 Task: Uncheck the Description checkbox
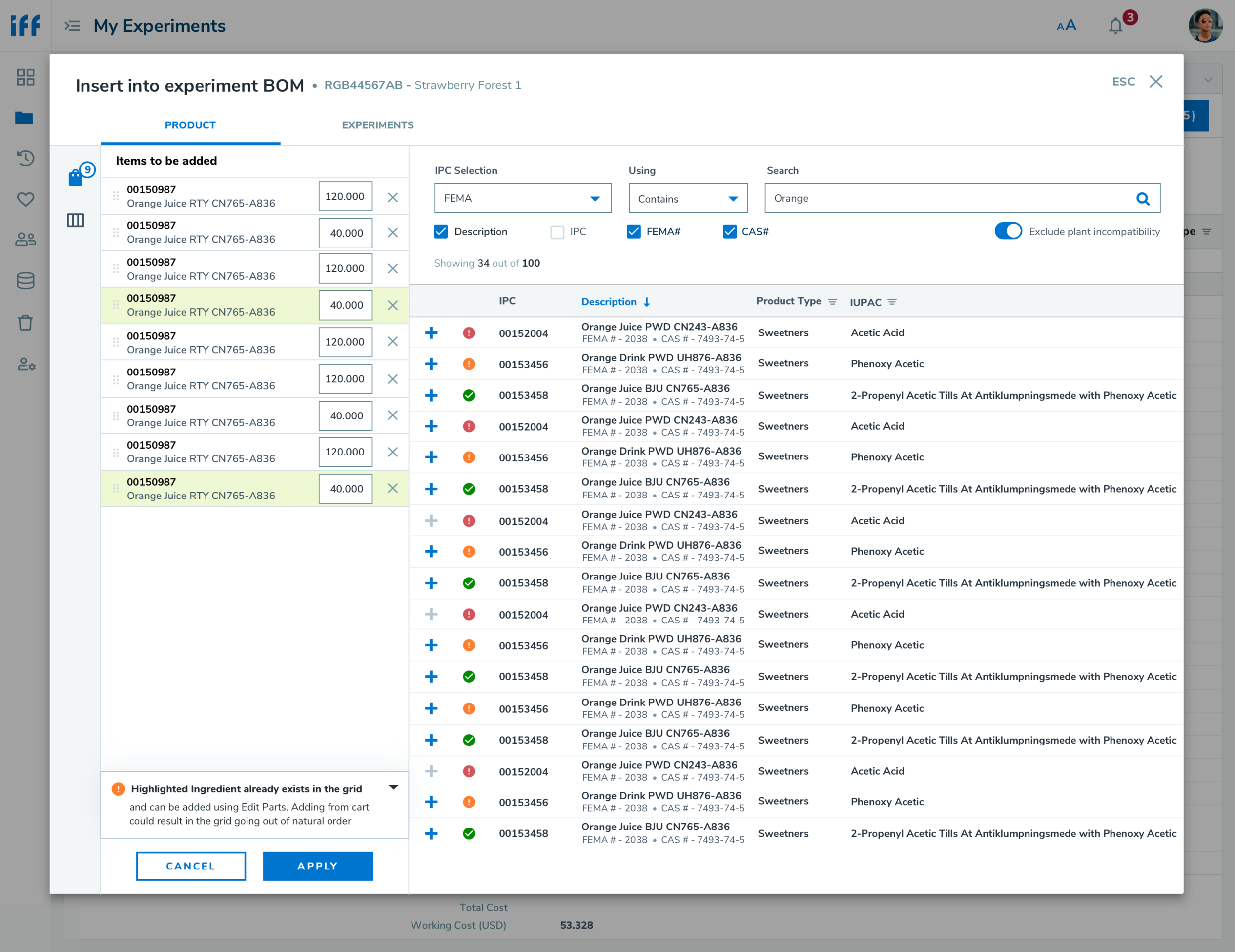click(441, 231)
